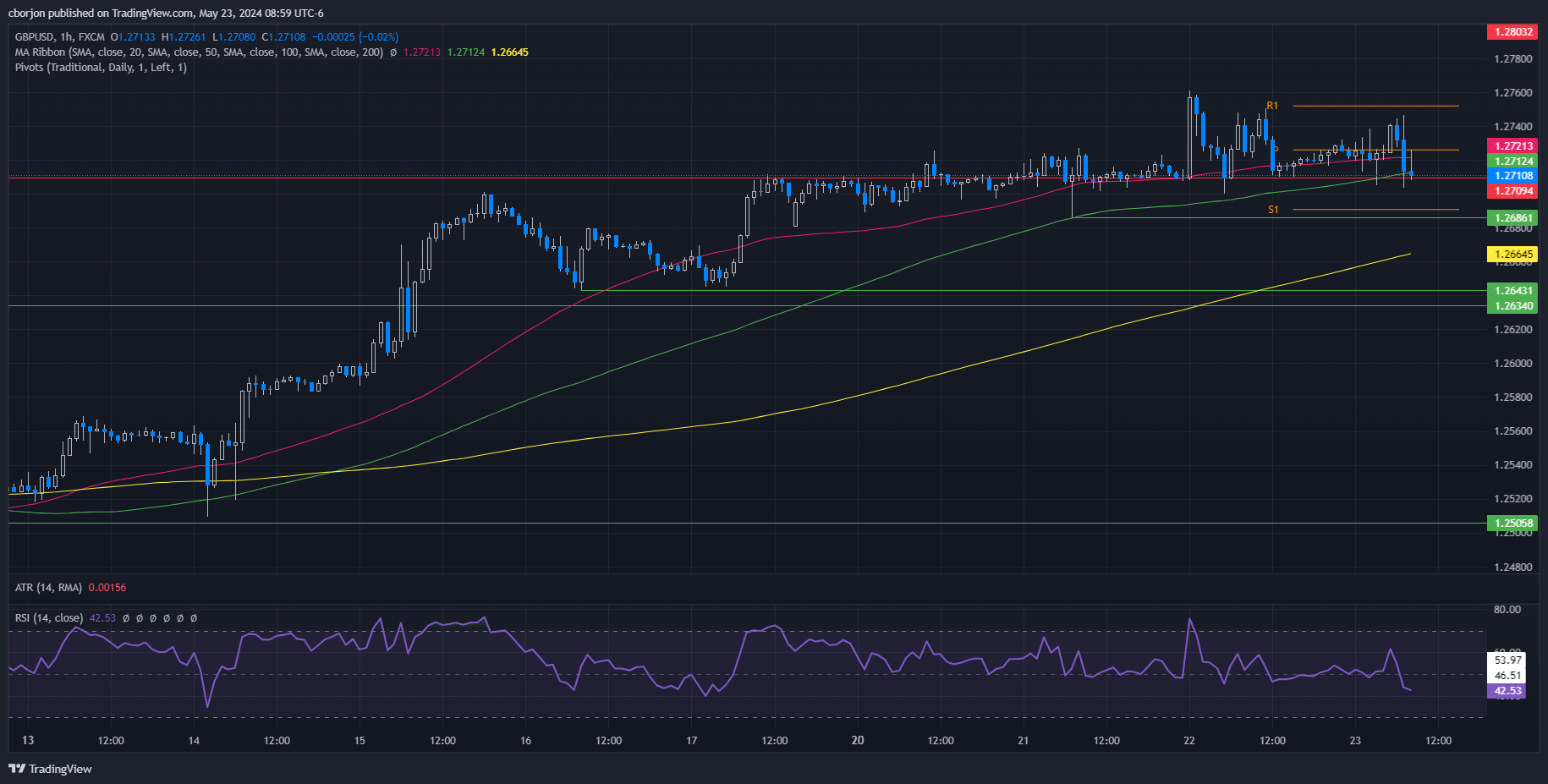This screenshot has width=1548, height=784.
Task: Click the 13 date label on time axis
Action: tap(28, 741)
